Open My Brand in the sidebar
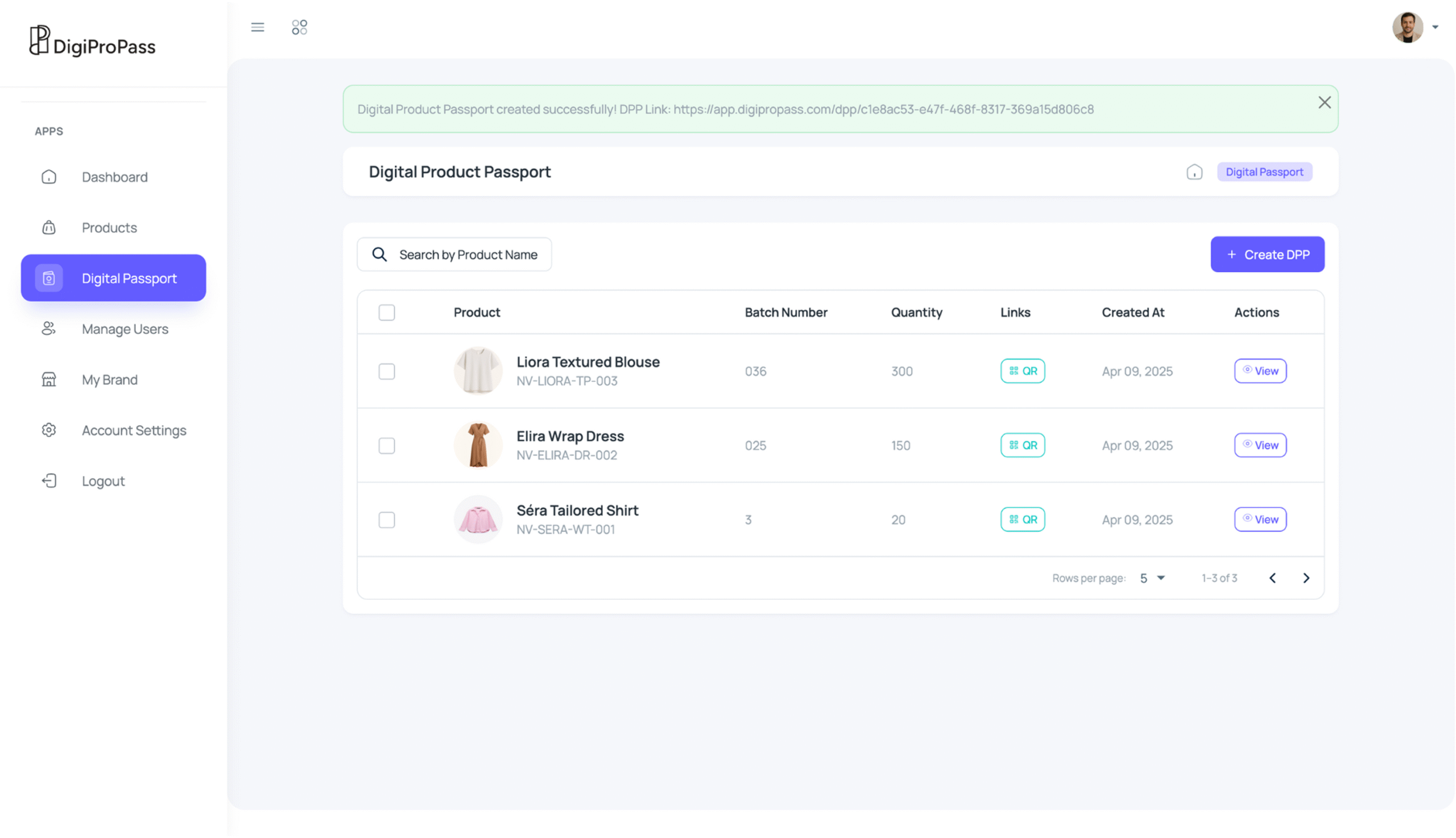1456x838 pixels. tap(109, 379)
